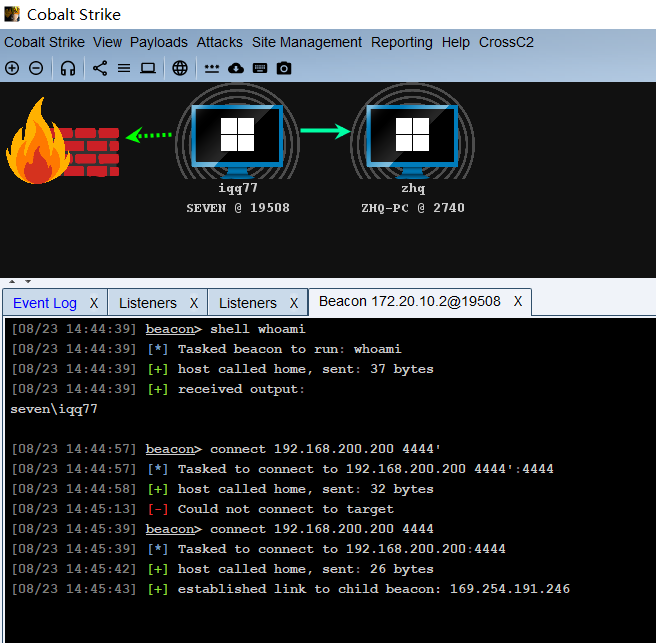
Task: Click 'Tasked to connect to 192.168.200.200:4444' line
Action: 259,549
